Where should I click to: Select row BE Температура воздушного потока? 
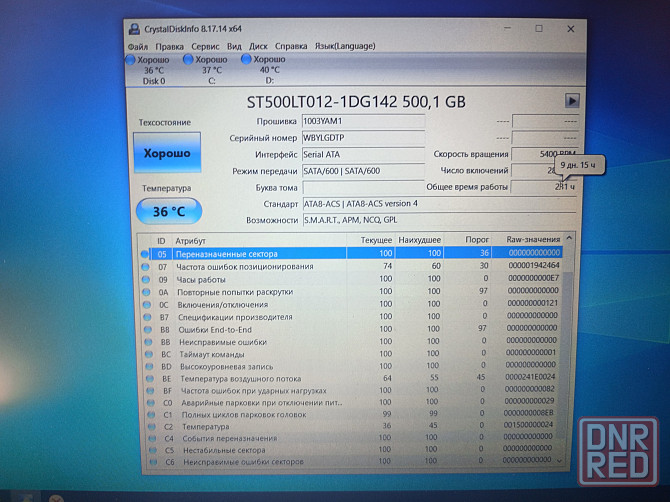(350, 378)
